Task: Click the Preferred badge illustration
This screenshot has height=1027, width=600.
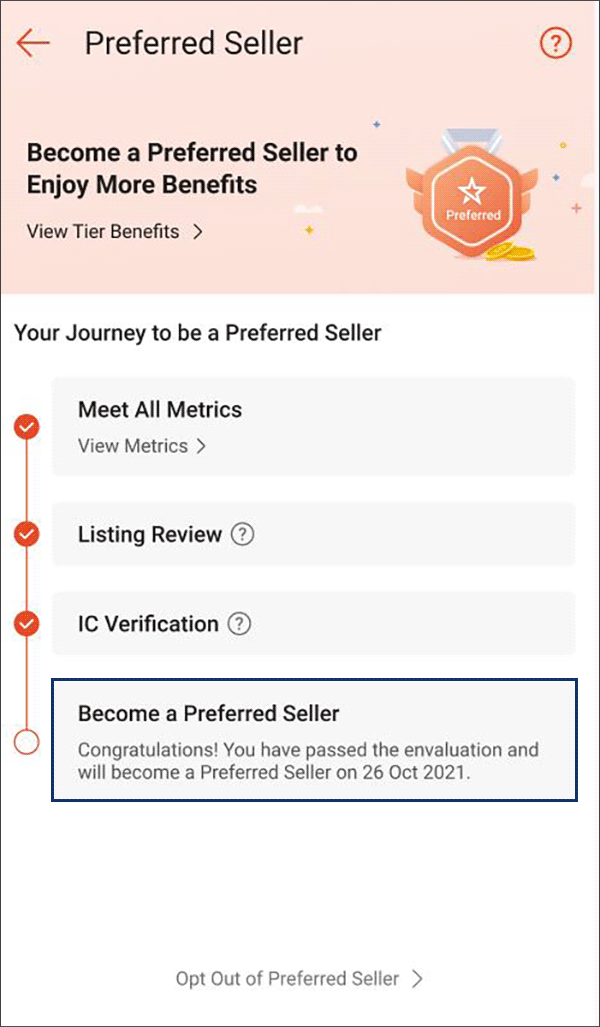Action: click(x=472, y=195)
